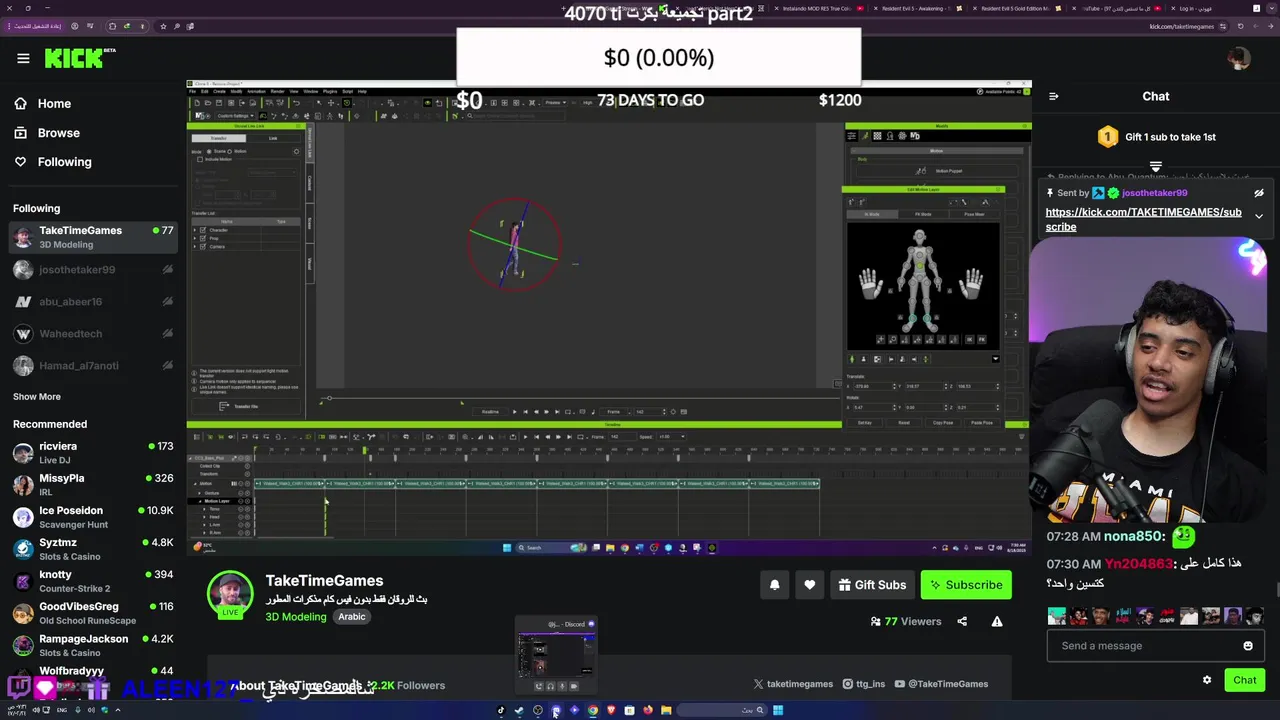Open File Explorer from taskbar

666,710
